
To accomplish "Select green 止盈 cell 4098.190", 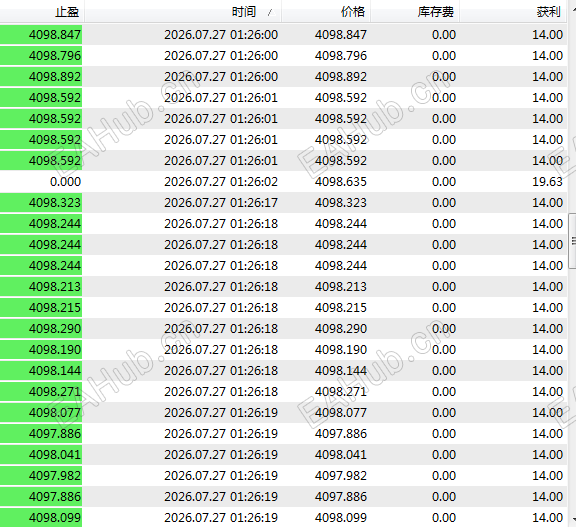I will pos(41,349).
